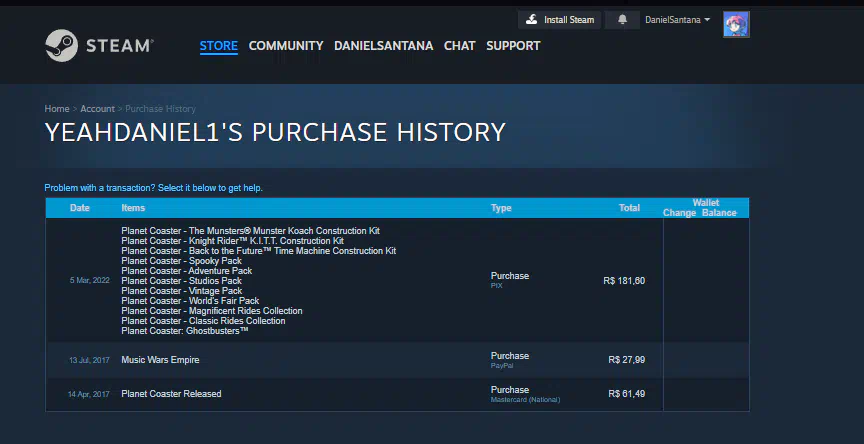Open the DanielSantana account dropdown
The image size is (864, 444).
677,20
